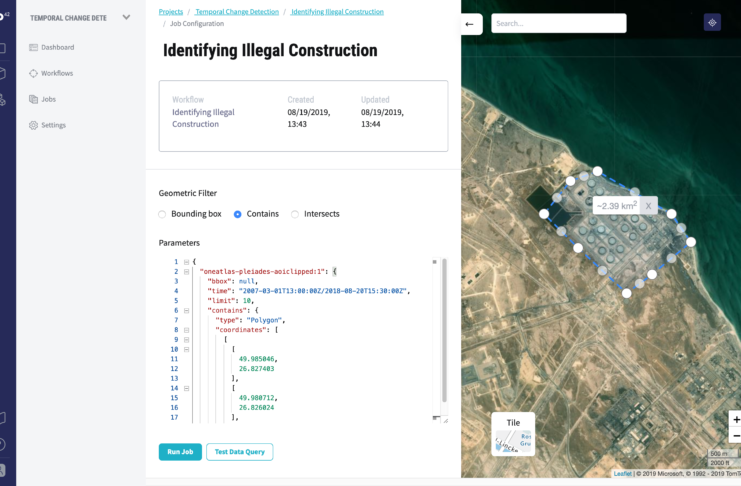Select the Bounding box radio option
Viewport: 741px width, 486px height.
163,214
